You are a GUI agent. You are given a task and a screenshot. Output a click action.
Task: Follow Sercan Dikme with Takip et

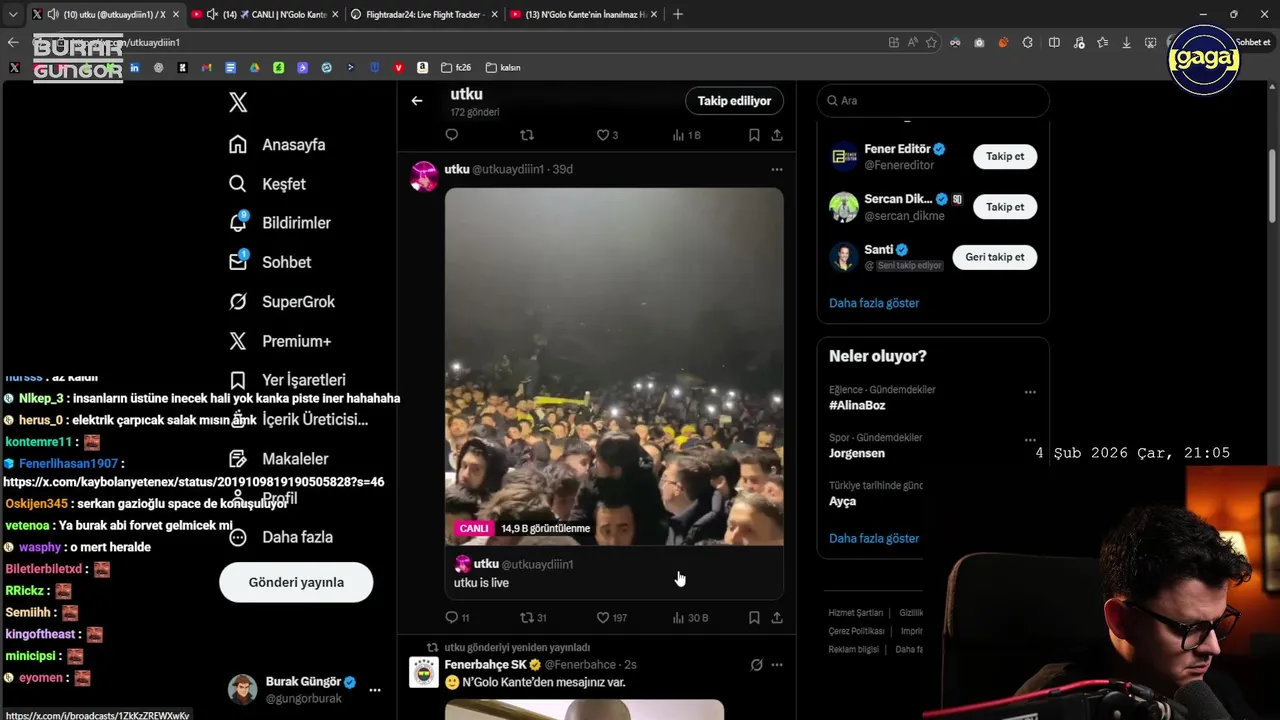pyautogui.click(x=1005, y=207)
